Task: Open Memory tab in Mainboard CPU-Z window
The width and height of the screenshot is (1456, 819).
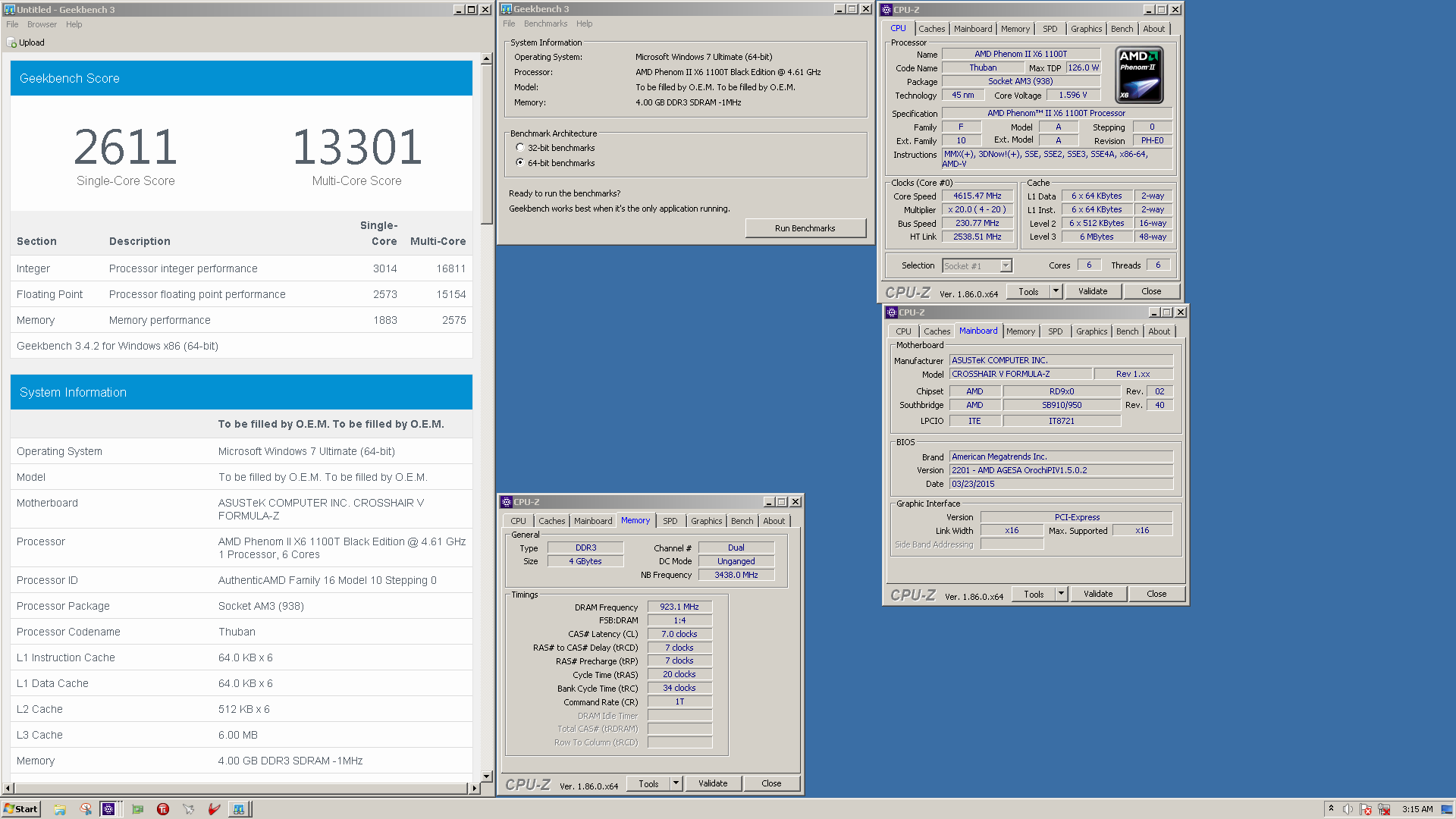Action: pyautogui.click(x=1020, y=331)
